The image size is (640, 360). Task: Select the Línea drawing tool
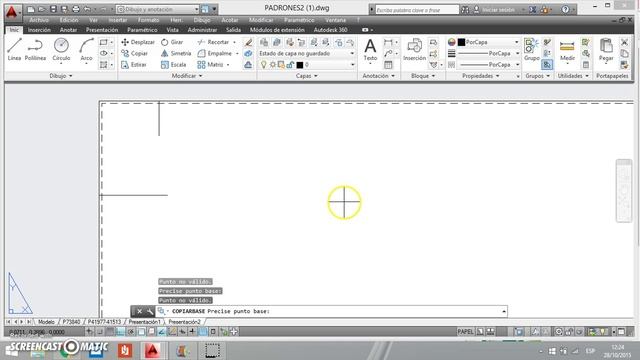pos(14,49)
